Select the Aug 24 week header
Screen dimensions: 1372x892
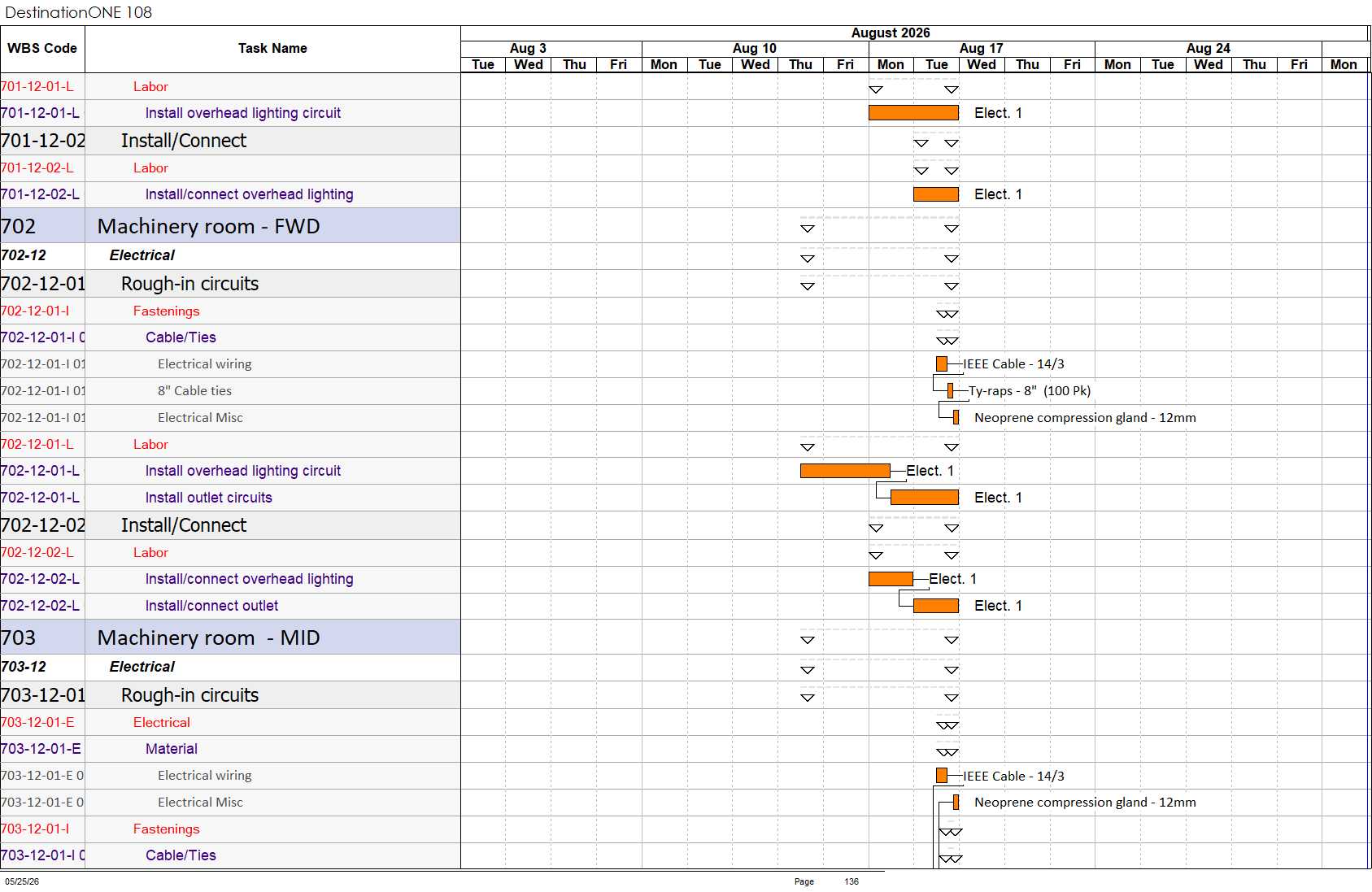tap(1208, 49)
